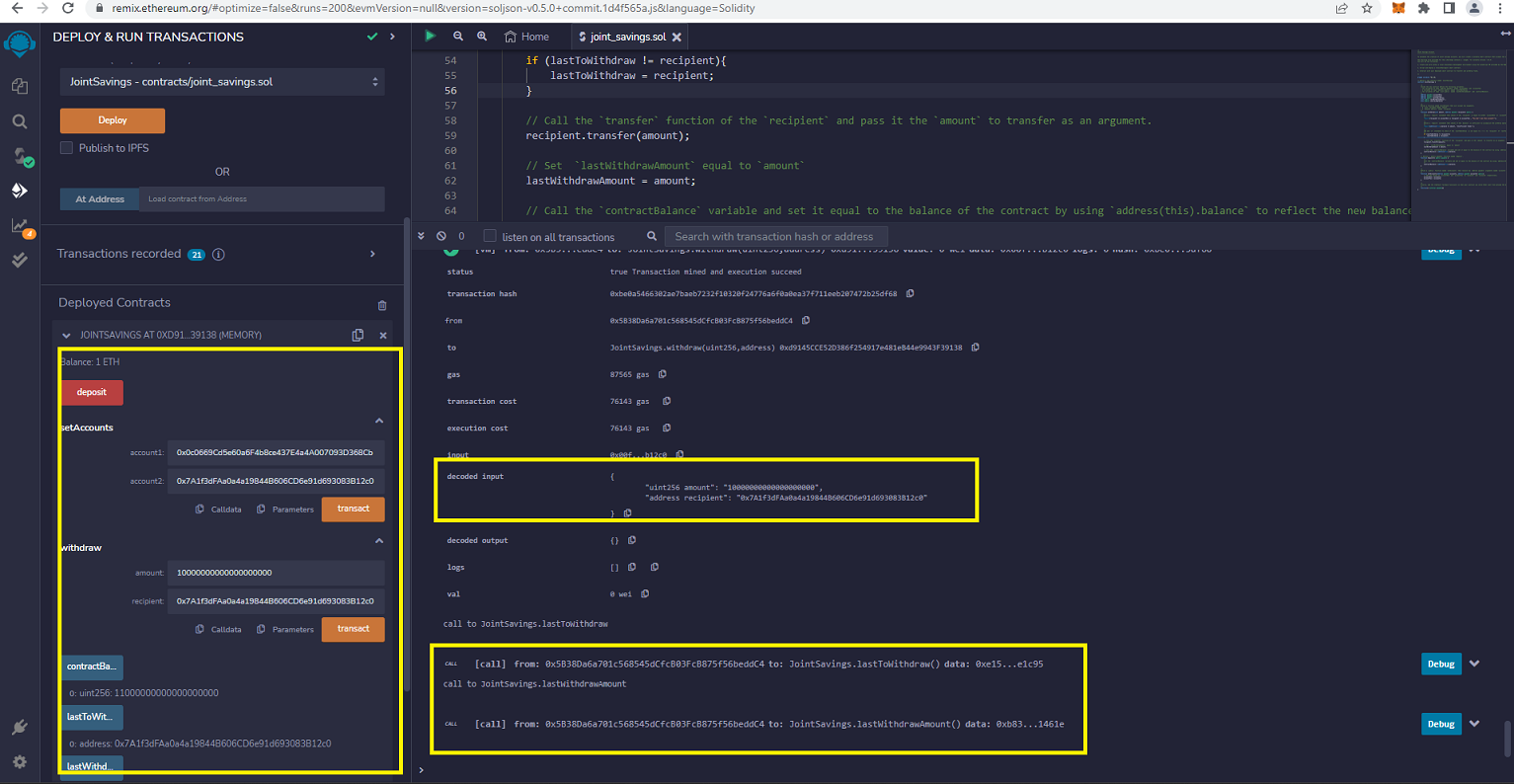1514x784 pixels.
Task: Clear the terminal console icon
Action: point(441,236)
